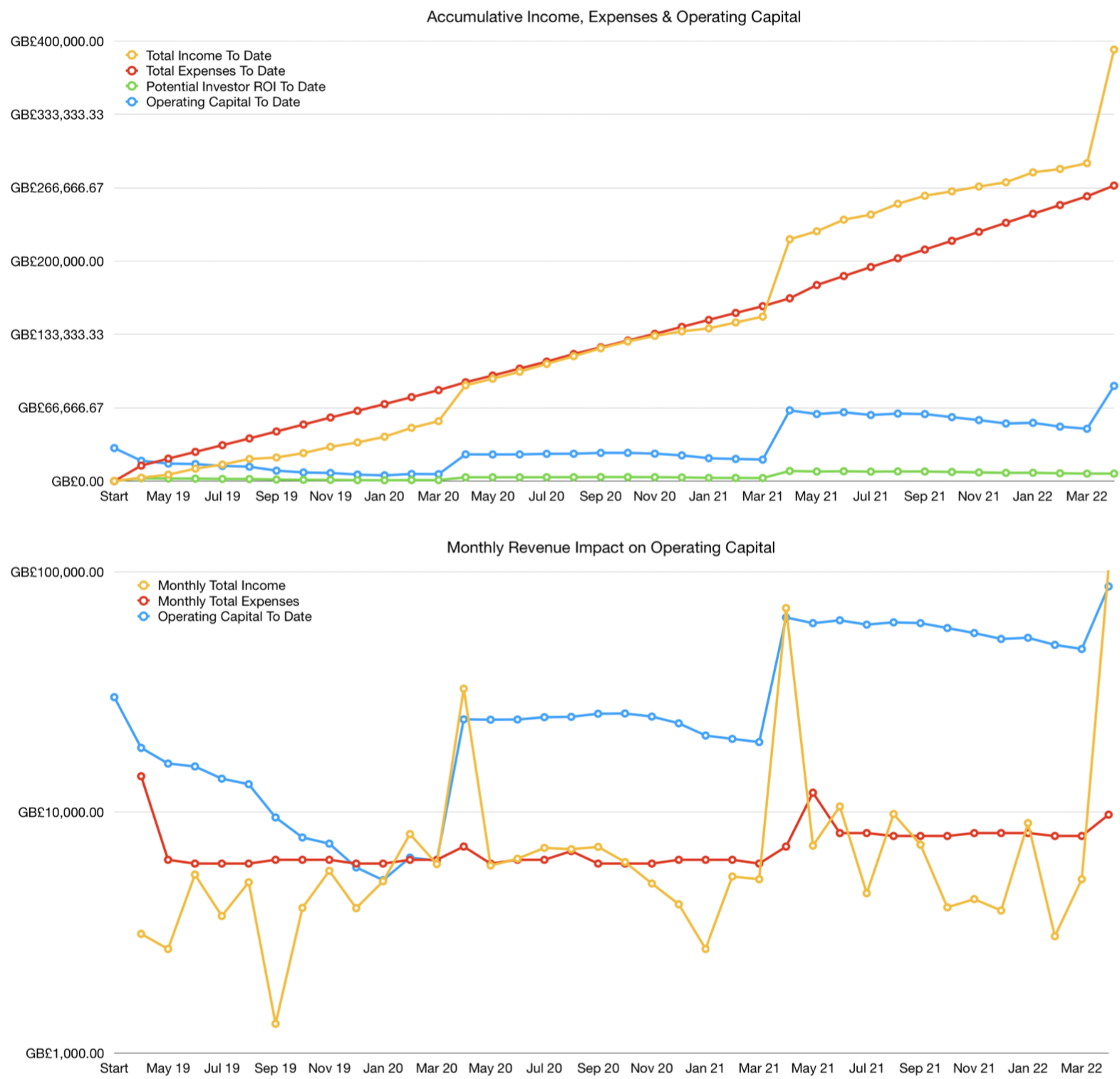Click top chart's blue Operating Capital legend marker
Viewport: 1120px width, 1079px height.
pyautogui.click(x=132, y=102)
